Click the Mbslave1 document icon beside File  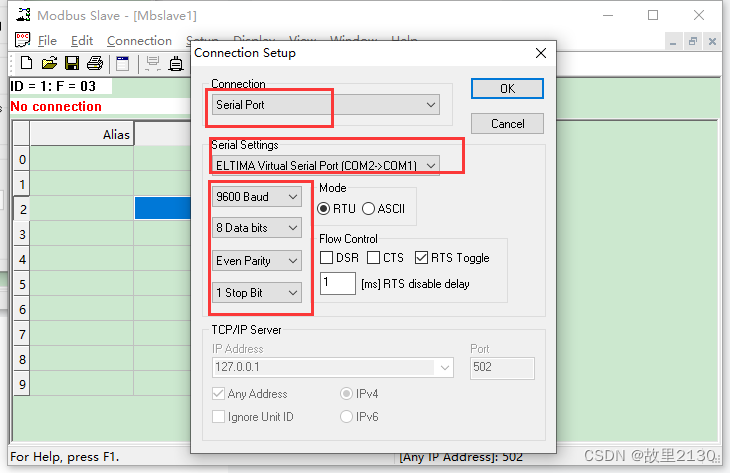pyautogui.click(x=22, y=40)
